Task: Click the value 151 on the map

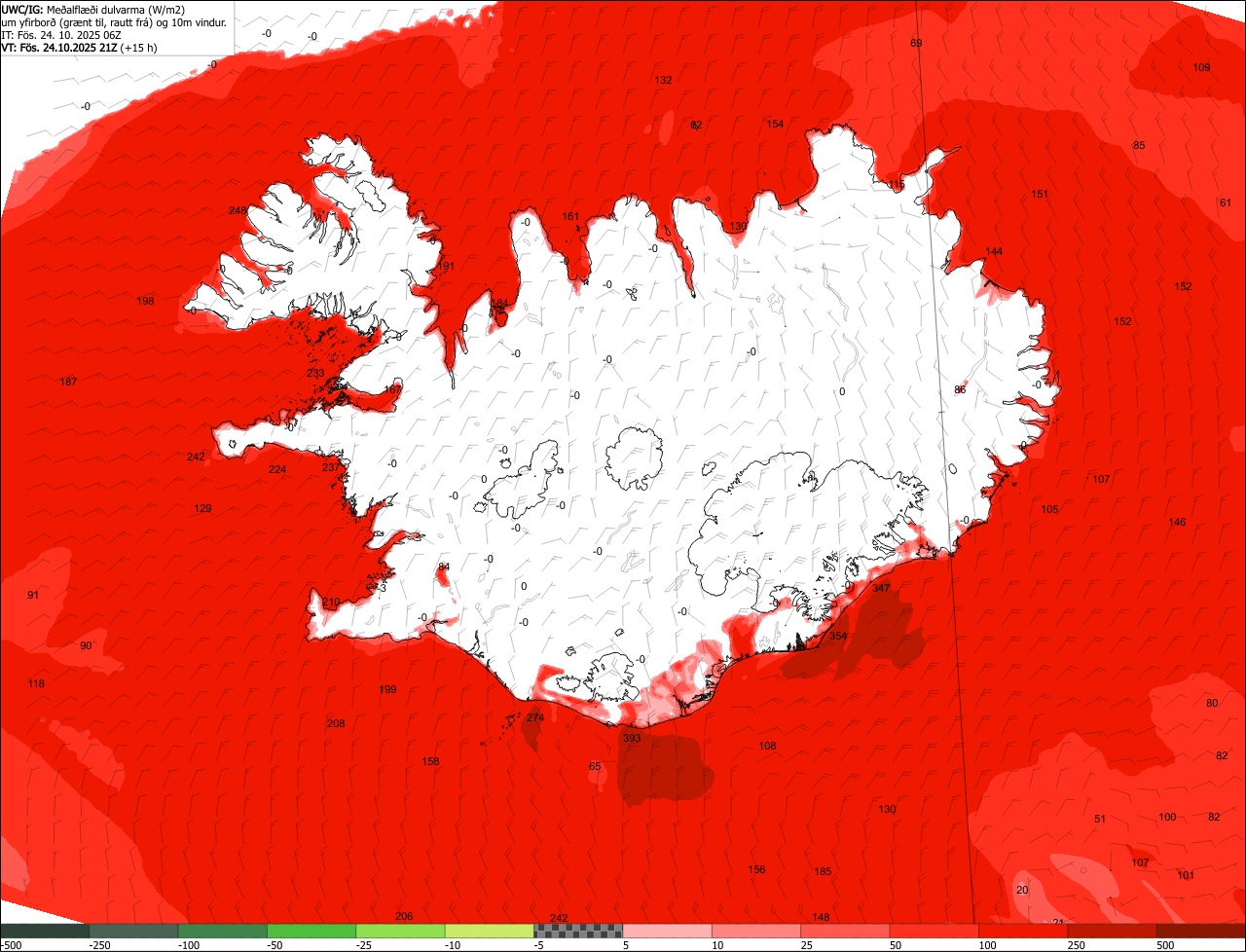Action: tap(1040, 194)
